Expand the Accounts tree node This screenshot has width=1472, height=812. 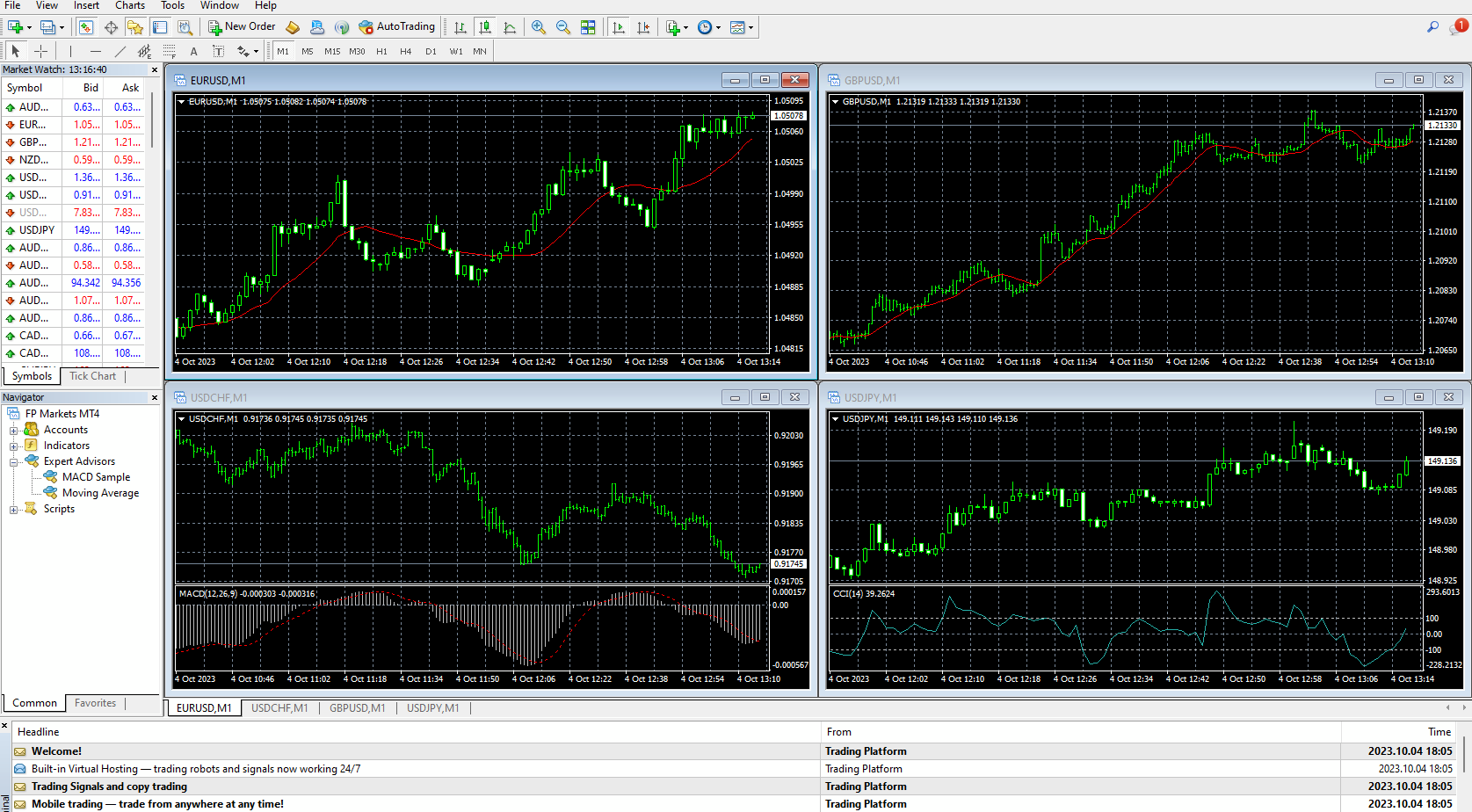point(13,431)
